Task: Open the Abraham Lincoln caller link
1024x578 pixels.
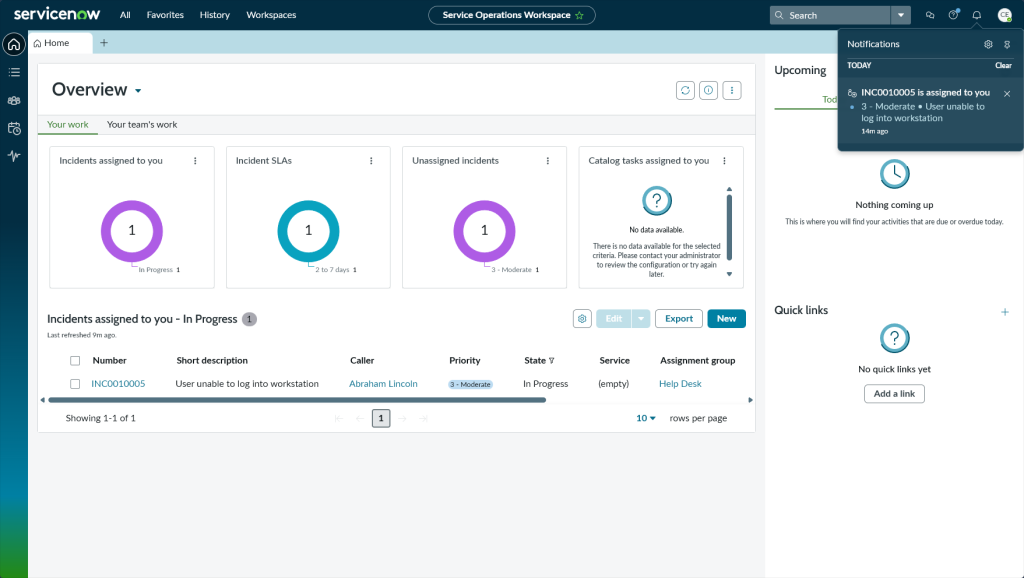Action: [383, 384]
